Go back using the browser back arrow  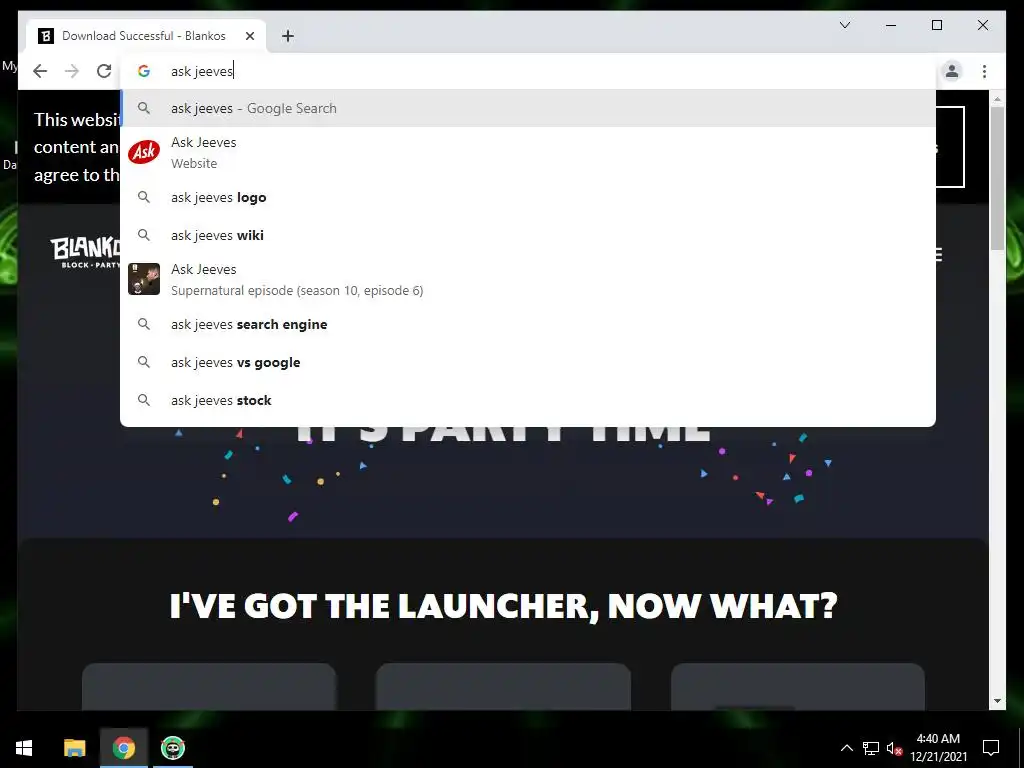click(x=40, y=71)
